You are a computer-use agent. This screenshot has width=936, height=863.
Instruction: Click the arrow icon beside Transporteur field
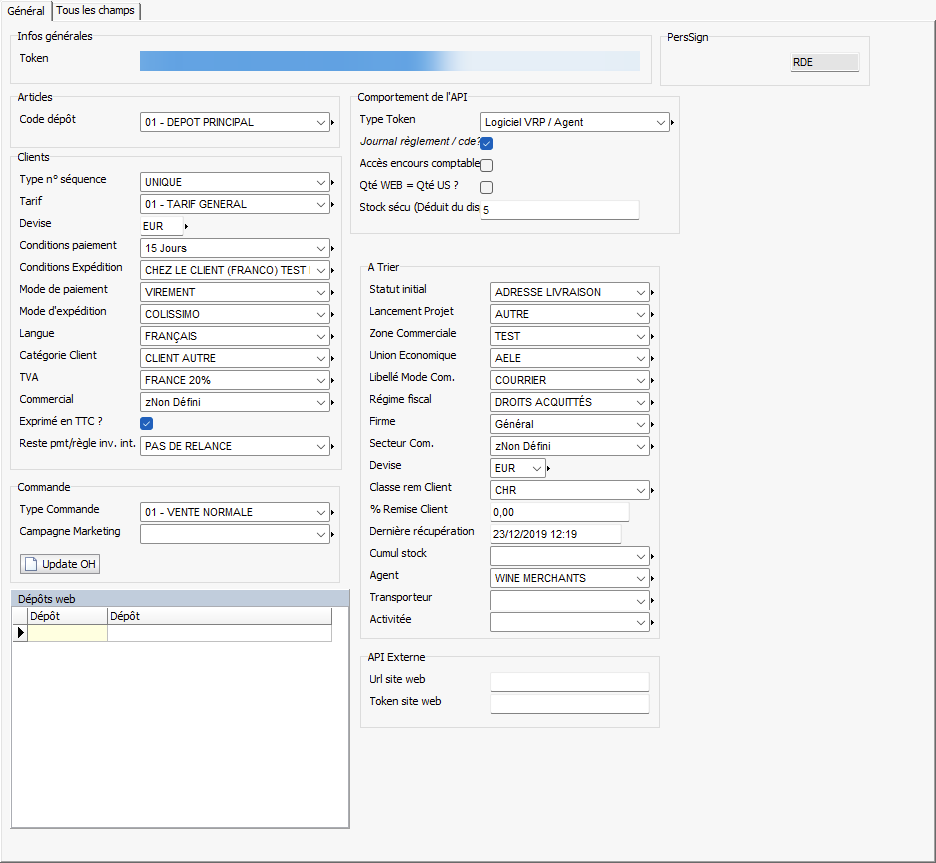[x=654, y=601]
